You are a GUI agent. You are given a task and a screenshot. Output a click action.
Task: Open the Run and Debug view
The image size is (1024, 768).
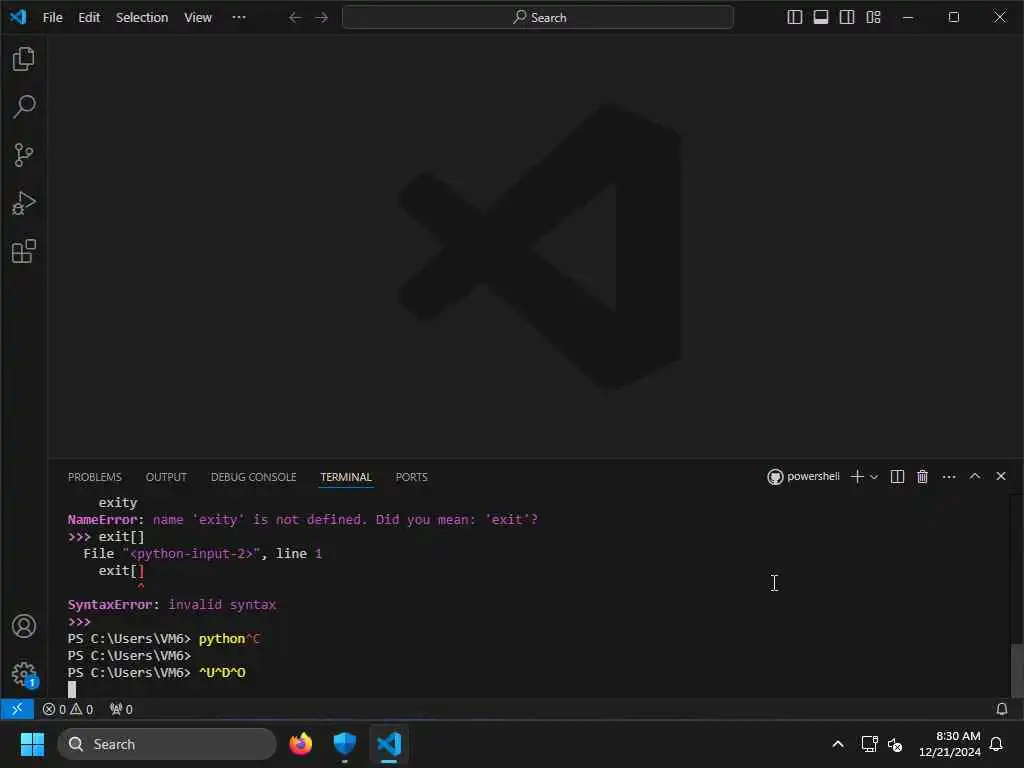[x=24, y=203]
